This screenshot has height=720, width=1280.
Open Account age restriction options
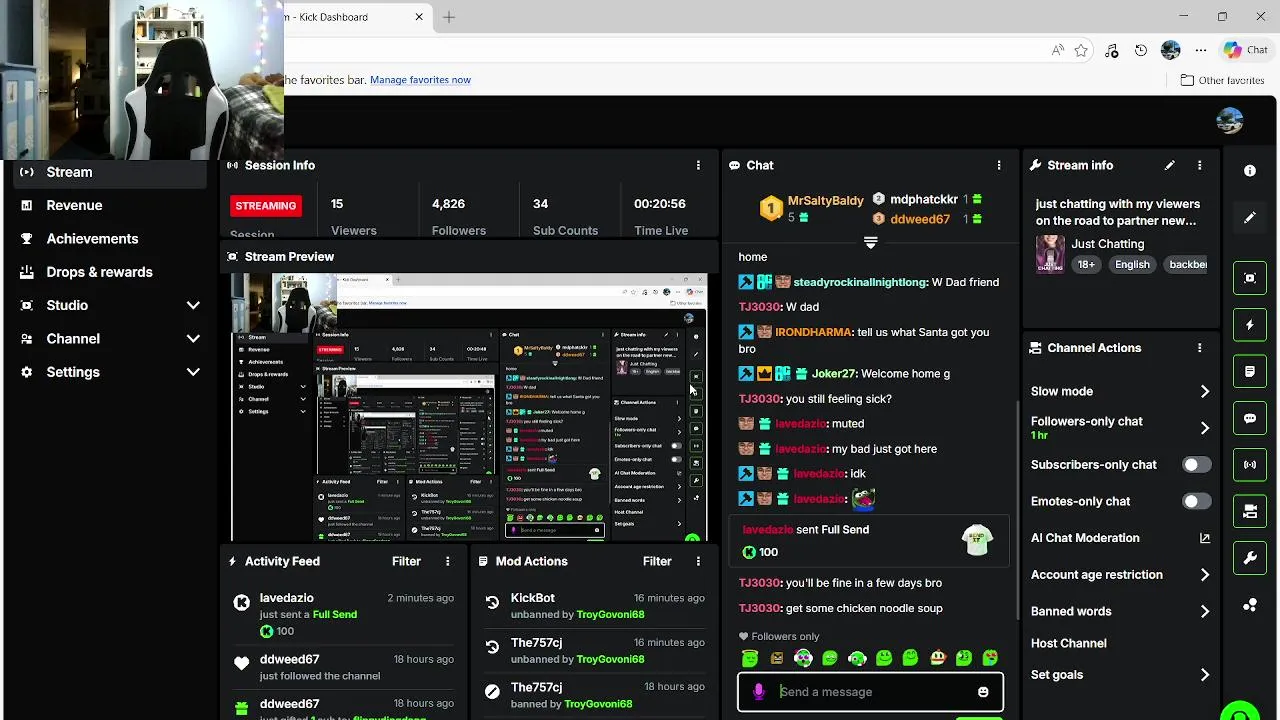(x=1204, y=575)
